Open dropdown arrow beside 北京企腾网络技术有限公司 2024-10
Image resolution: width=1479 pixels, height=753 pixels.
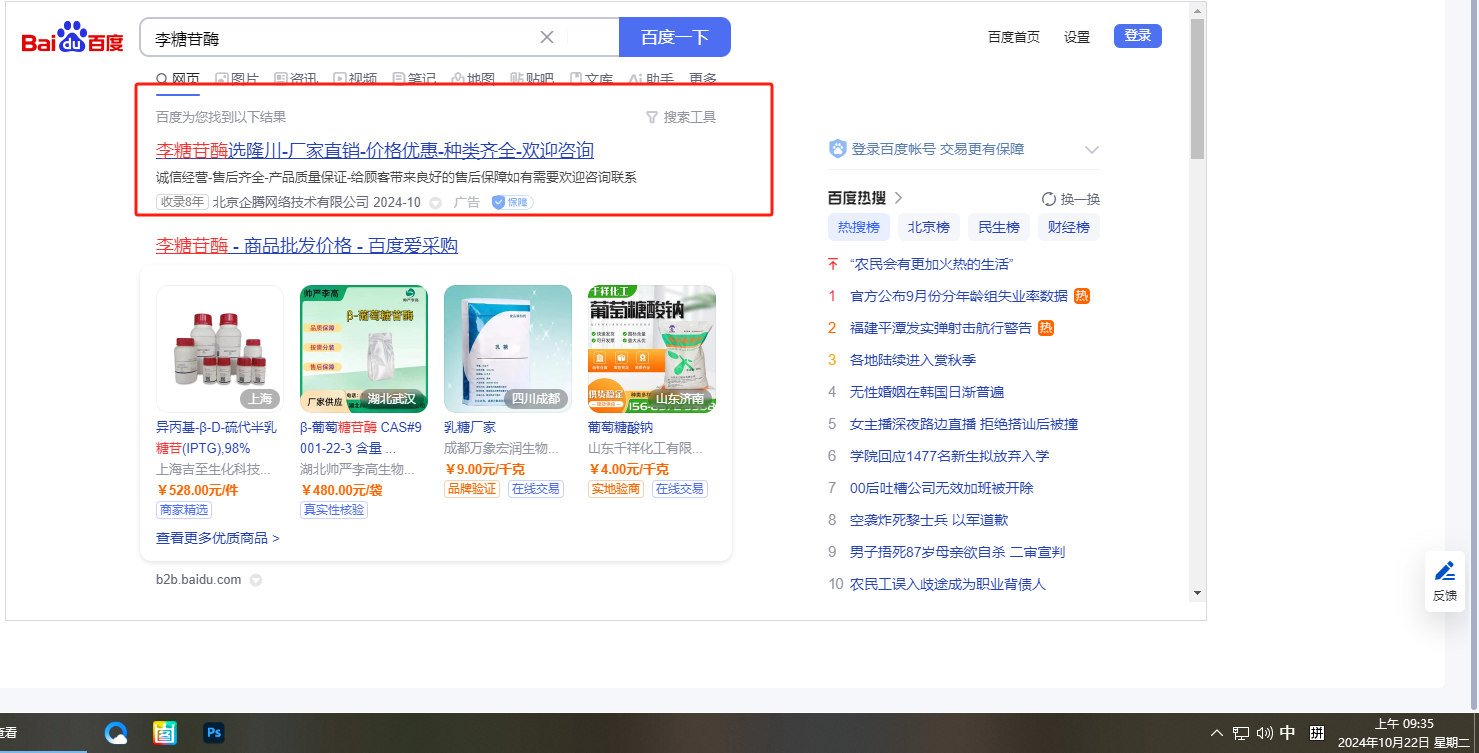pos(435,203)
